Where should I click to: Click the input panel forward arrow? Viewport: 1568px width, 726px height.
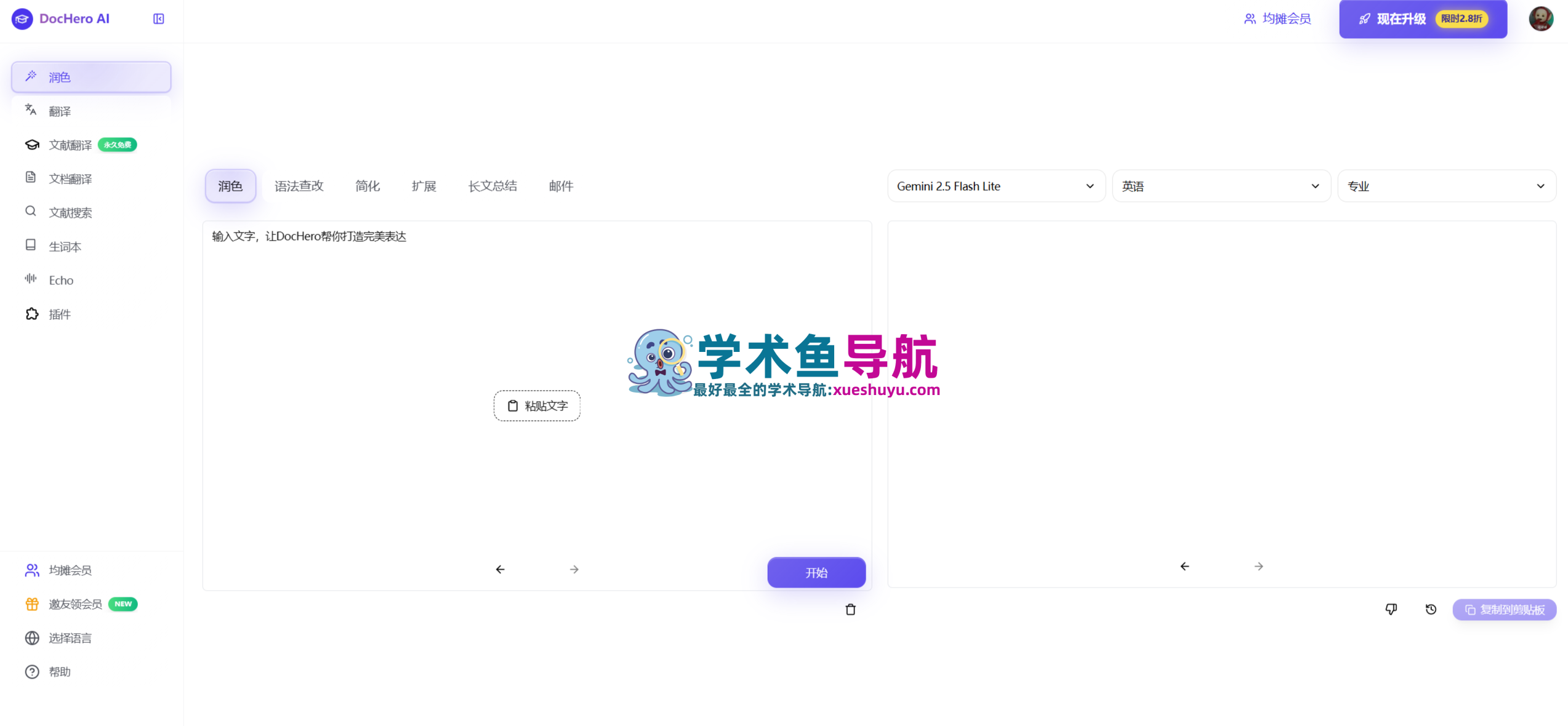point(574,569)
